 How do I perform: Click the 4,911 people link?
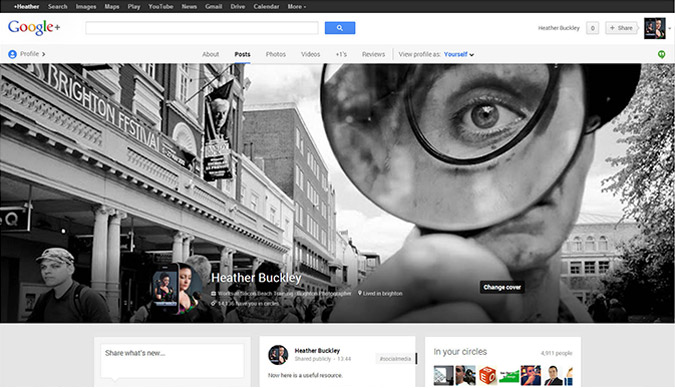pyautogui.click(x=556, y=353)
